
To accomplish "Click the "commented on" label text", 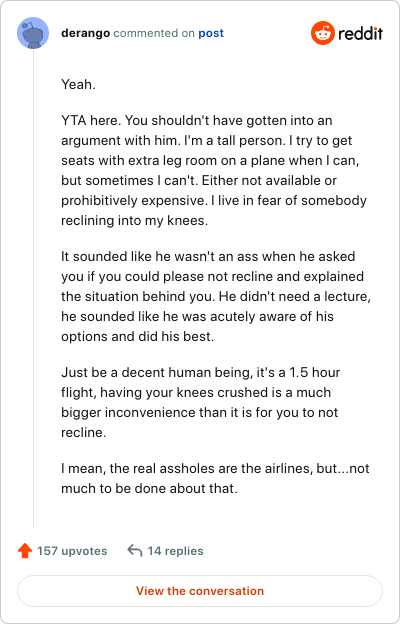I will click(x=154, y=33).
